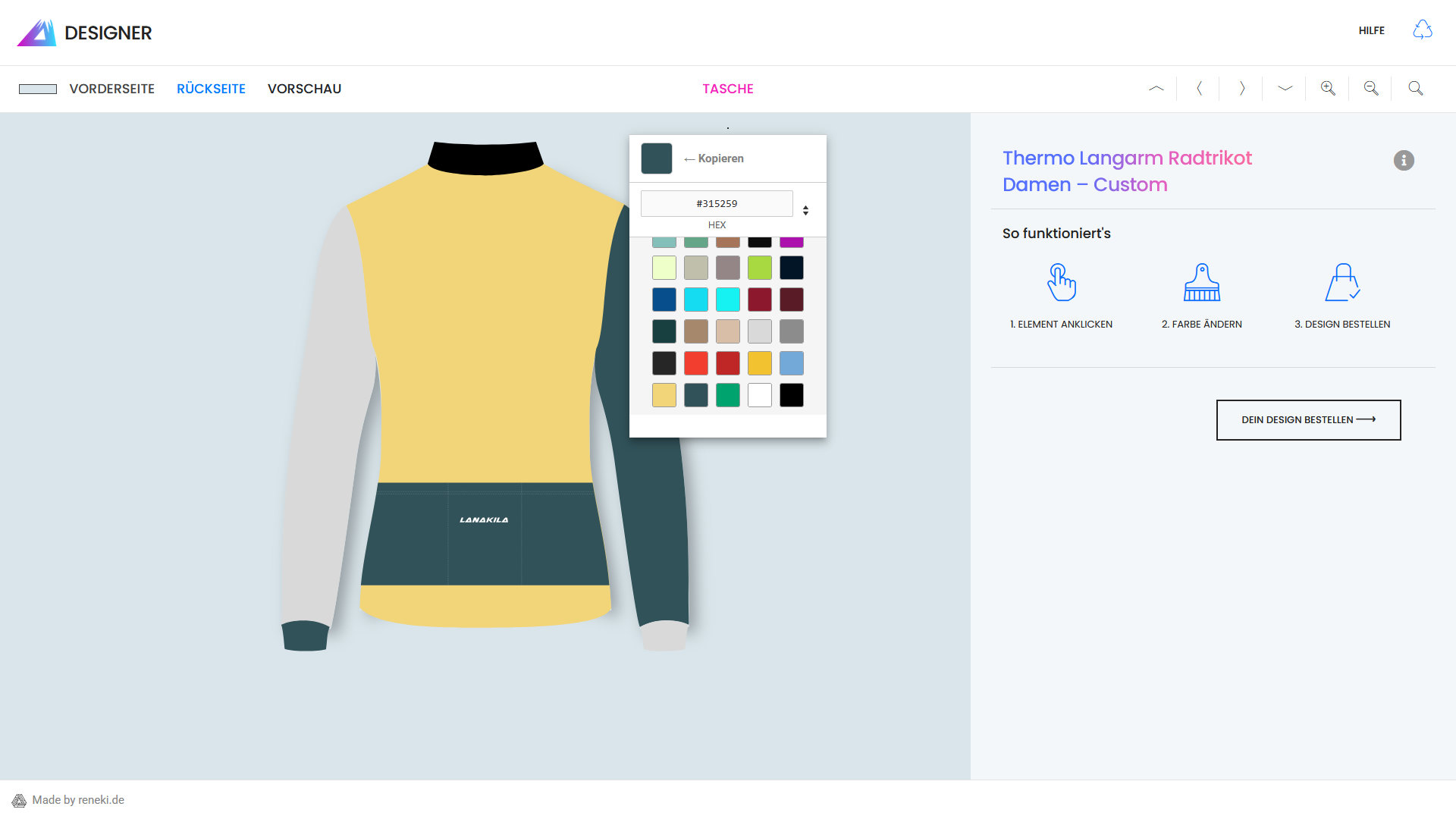Click the product info icon

[1404, 160]
